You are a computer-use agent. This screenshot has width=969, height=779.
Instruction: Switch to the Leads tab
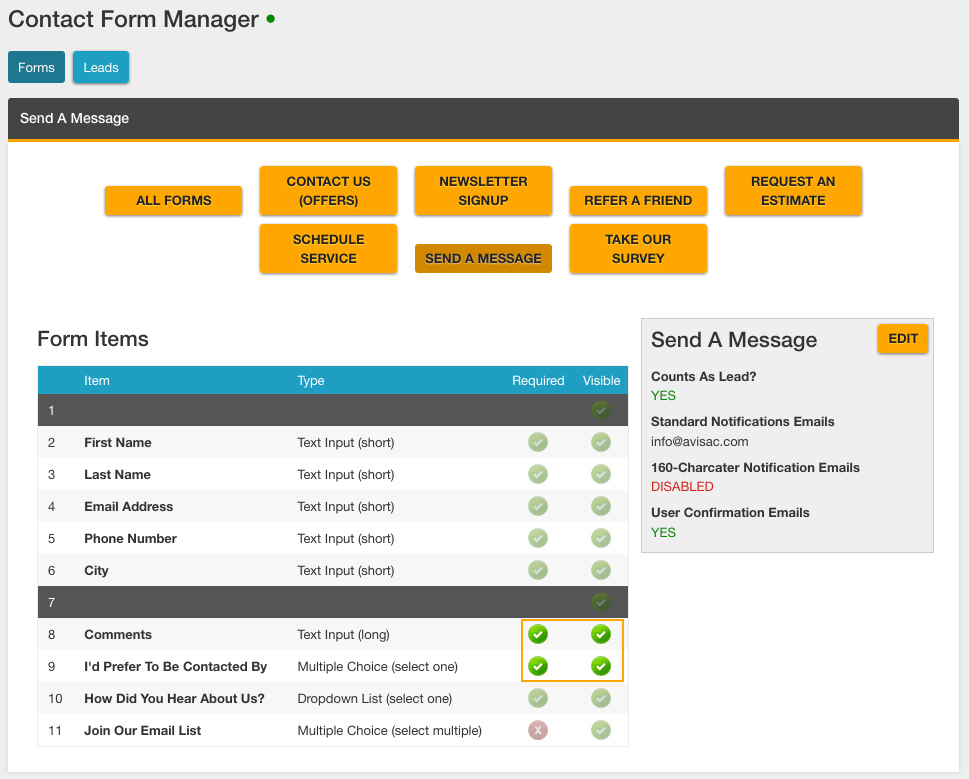point(101,67)
